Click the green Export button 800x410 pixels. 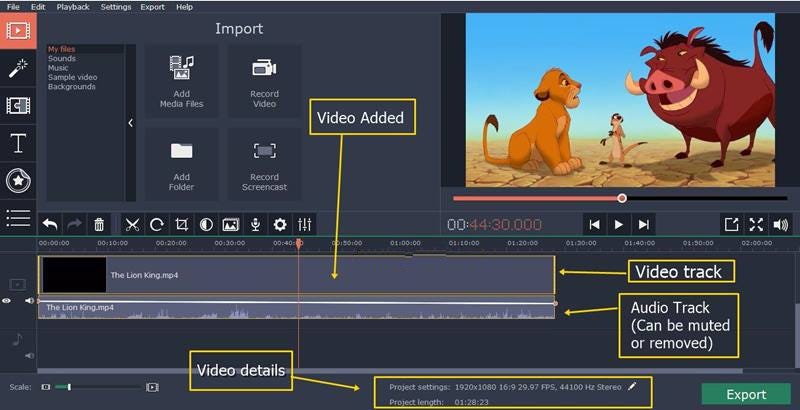[x=746, y=395]
